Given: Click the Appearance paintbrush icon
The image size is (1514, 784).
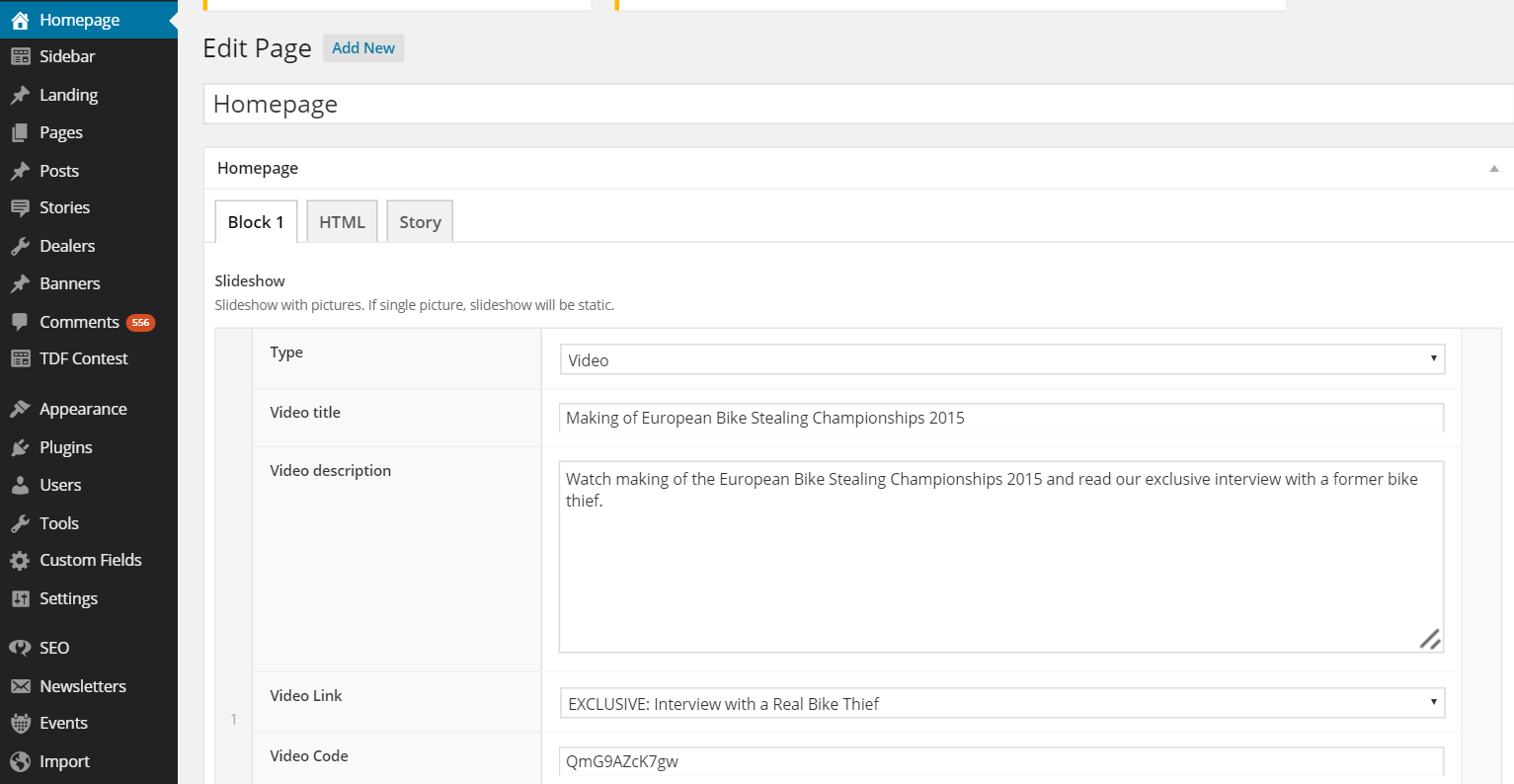Looking at the screenshot, I should tap(20, 409).
